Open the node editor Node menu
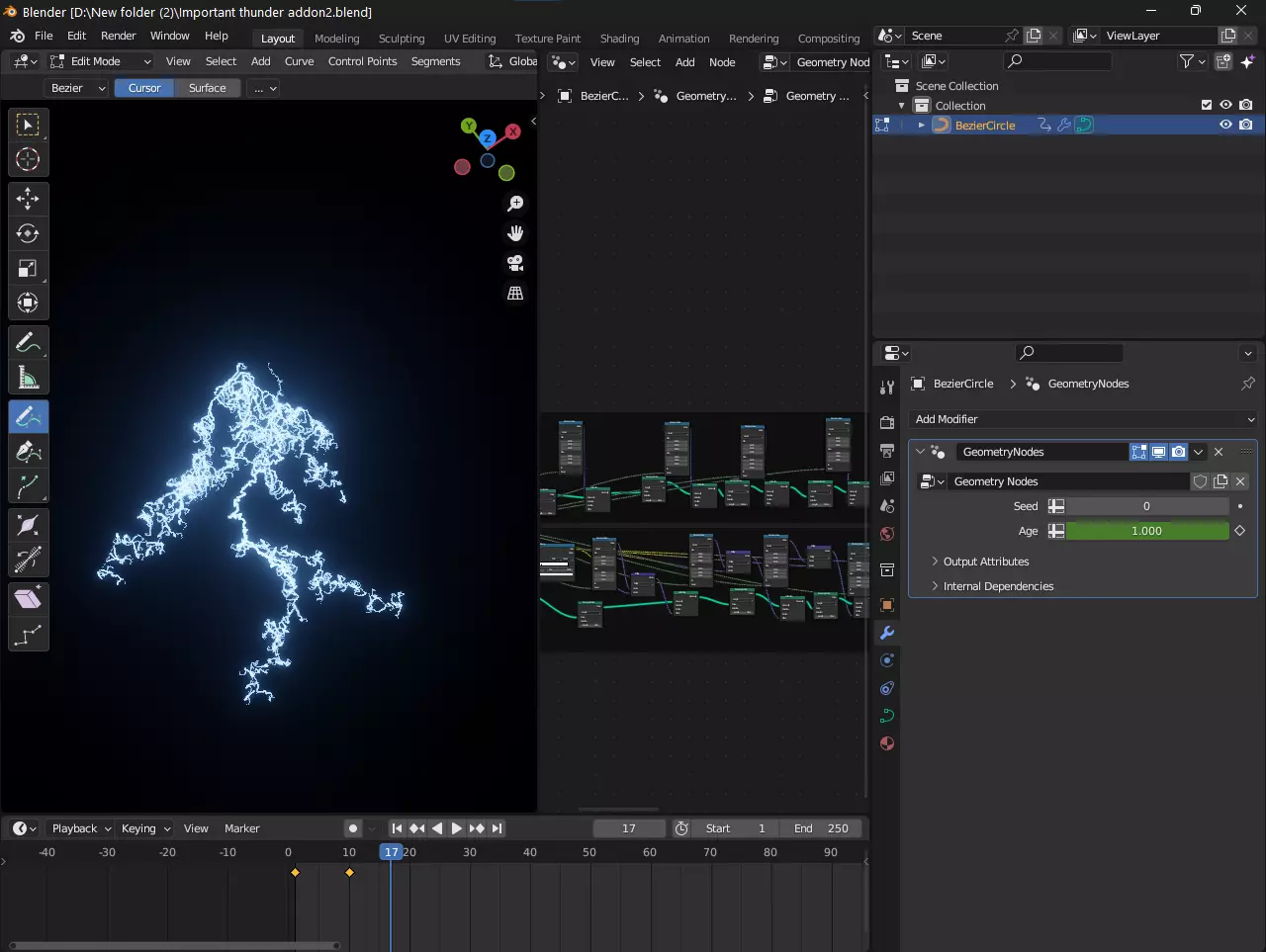The width and height of the screenshot is (1266, 952). [722, 62]
